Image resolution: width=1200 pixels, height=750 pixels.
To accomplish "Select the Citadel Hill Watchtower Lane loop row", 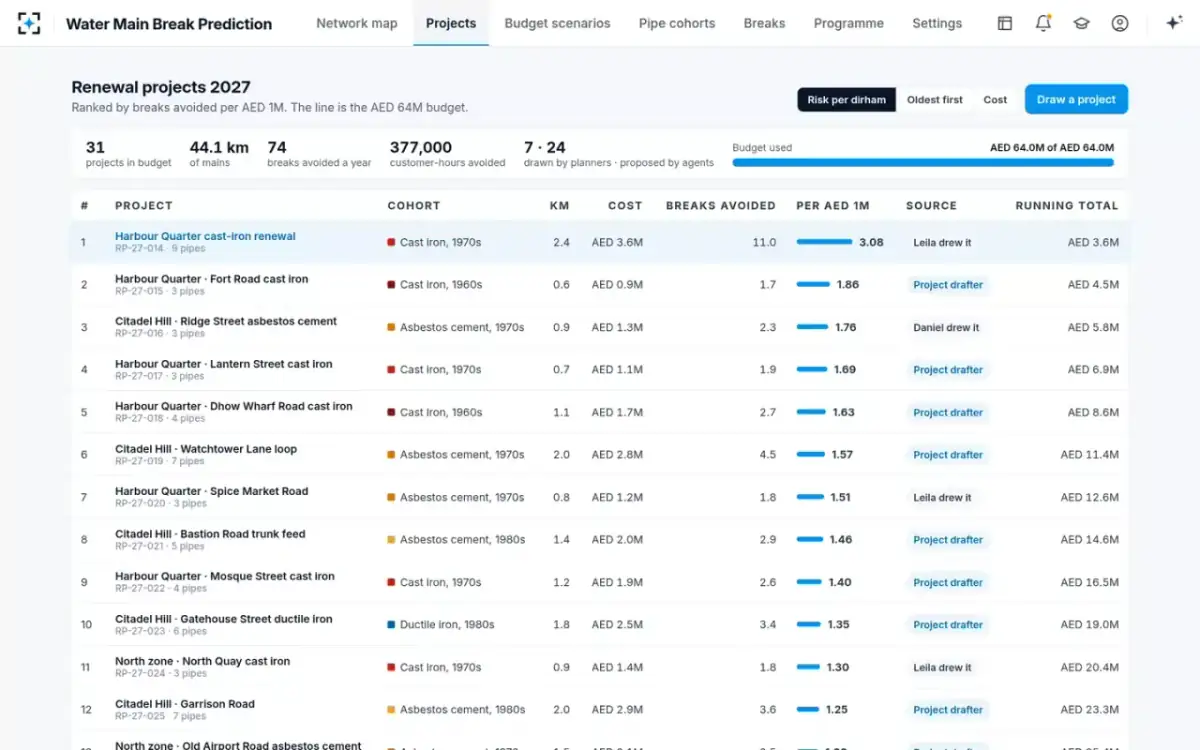I will pyautogui.click(x=600, y=455).
